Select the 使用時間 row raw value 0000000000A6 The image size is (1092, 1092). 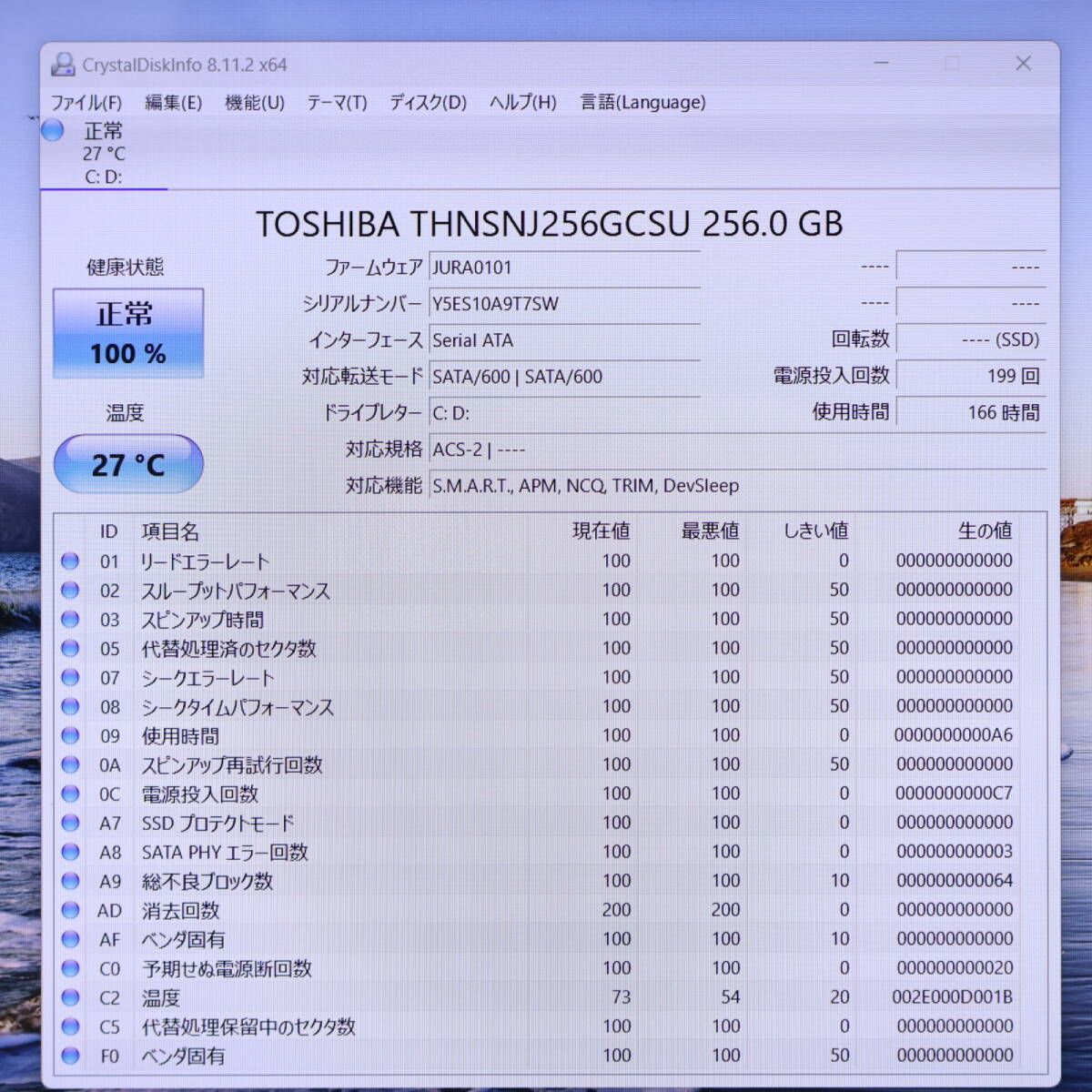pos(954,735)
